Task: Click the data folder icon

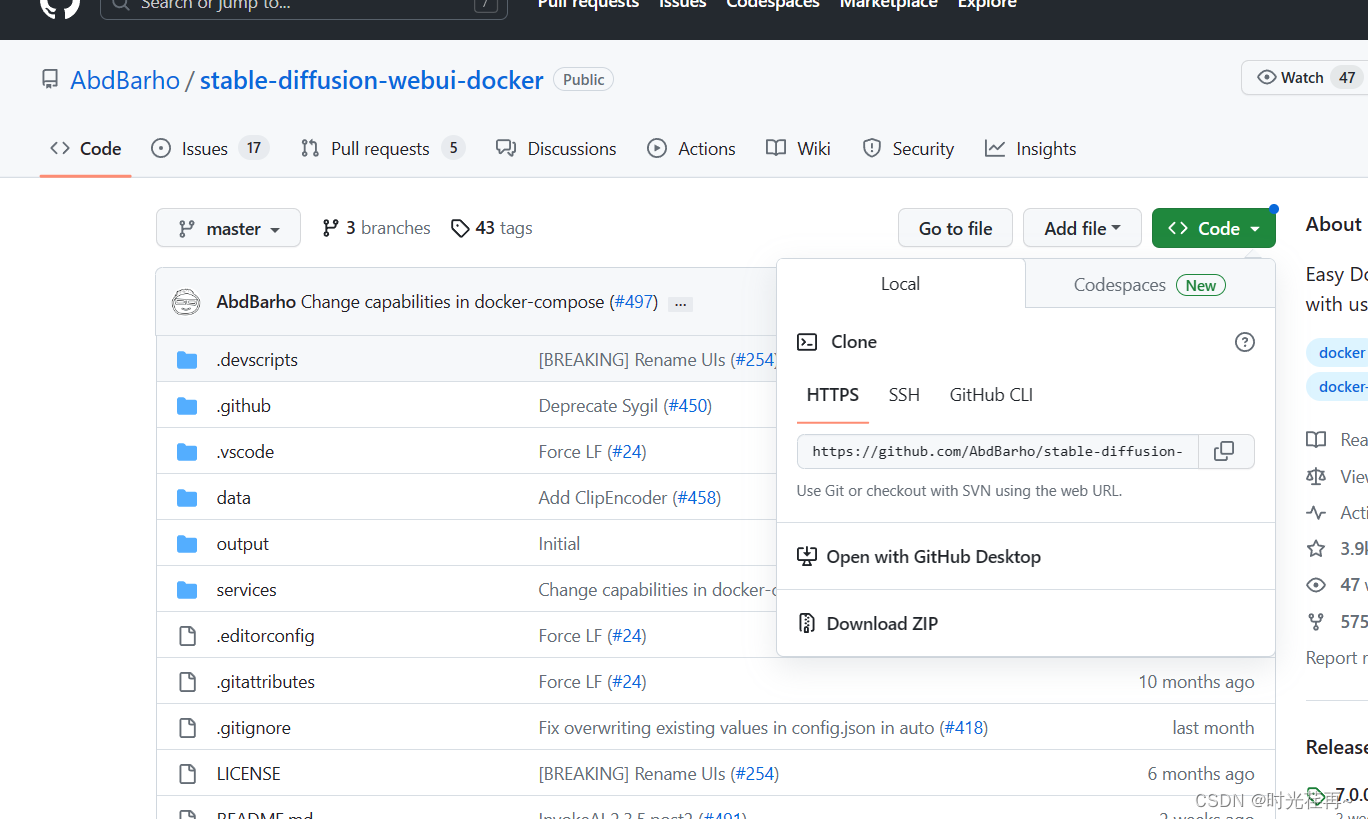Action: 187,498
